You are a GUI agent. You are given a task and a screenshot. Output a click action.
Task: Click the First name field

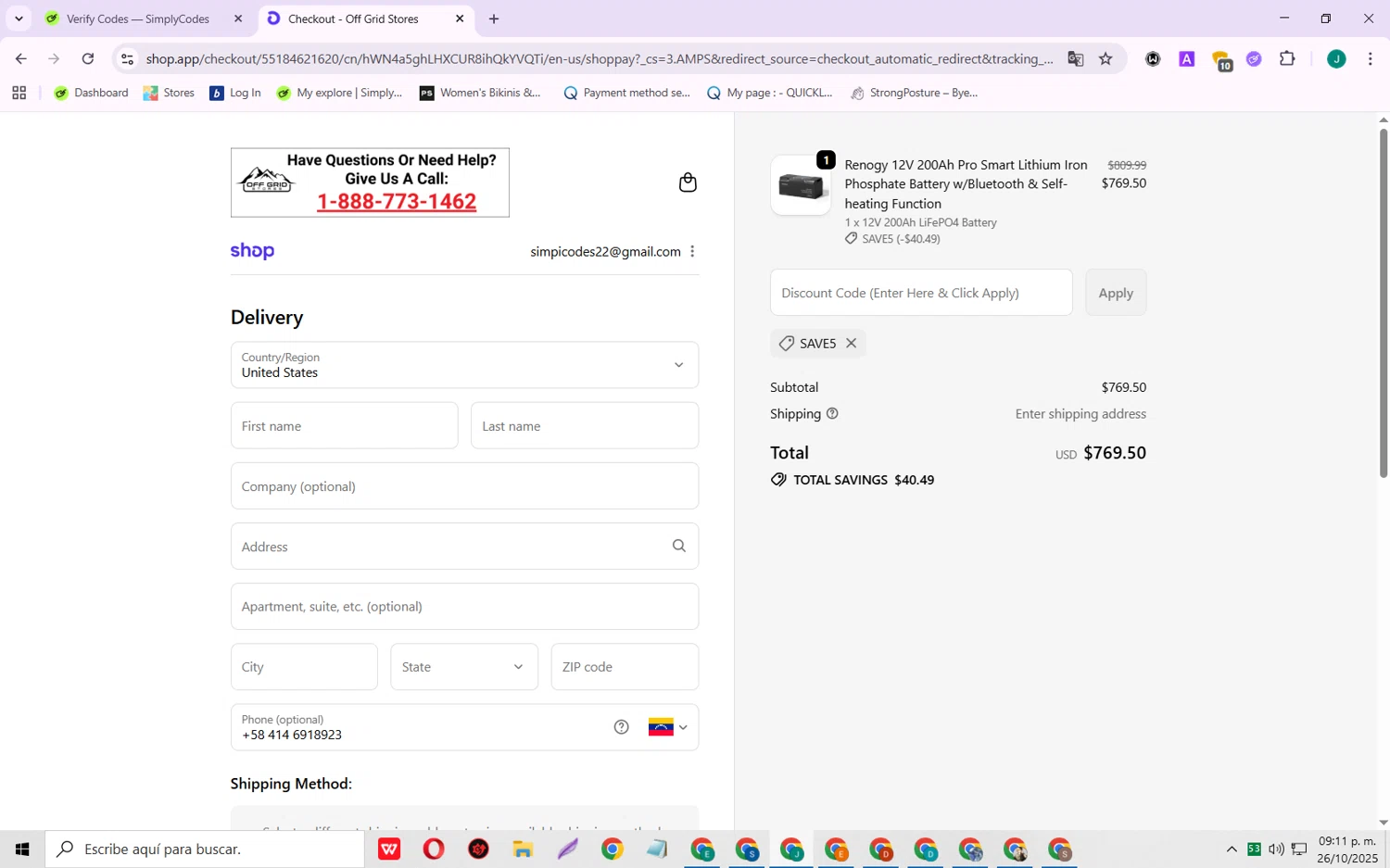(344, 425)
